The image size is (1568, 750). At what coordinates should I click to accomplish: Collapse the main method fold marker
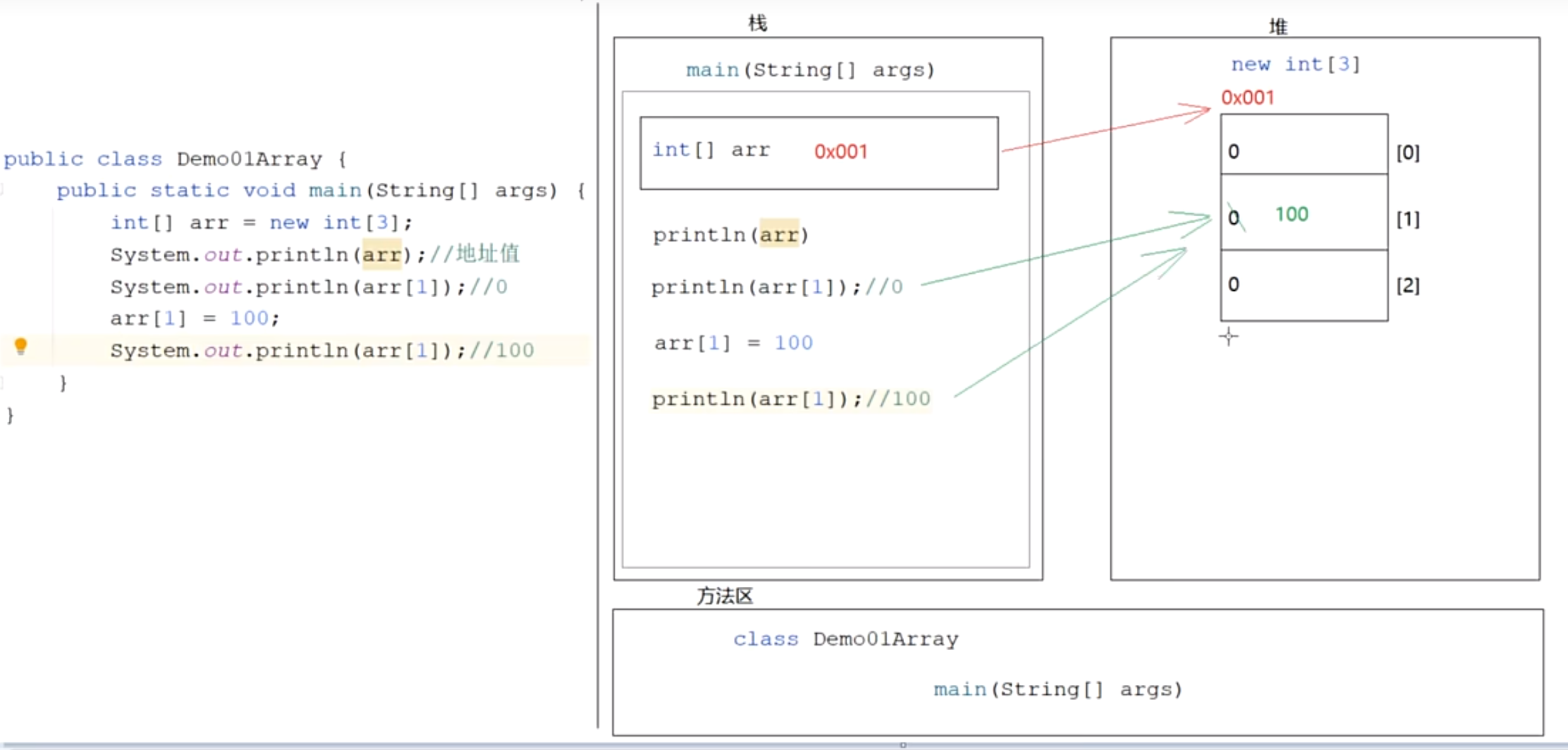pyautogui.click(x=3, y=190)
